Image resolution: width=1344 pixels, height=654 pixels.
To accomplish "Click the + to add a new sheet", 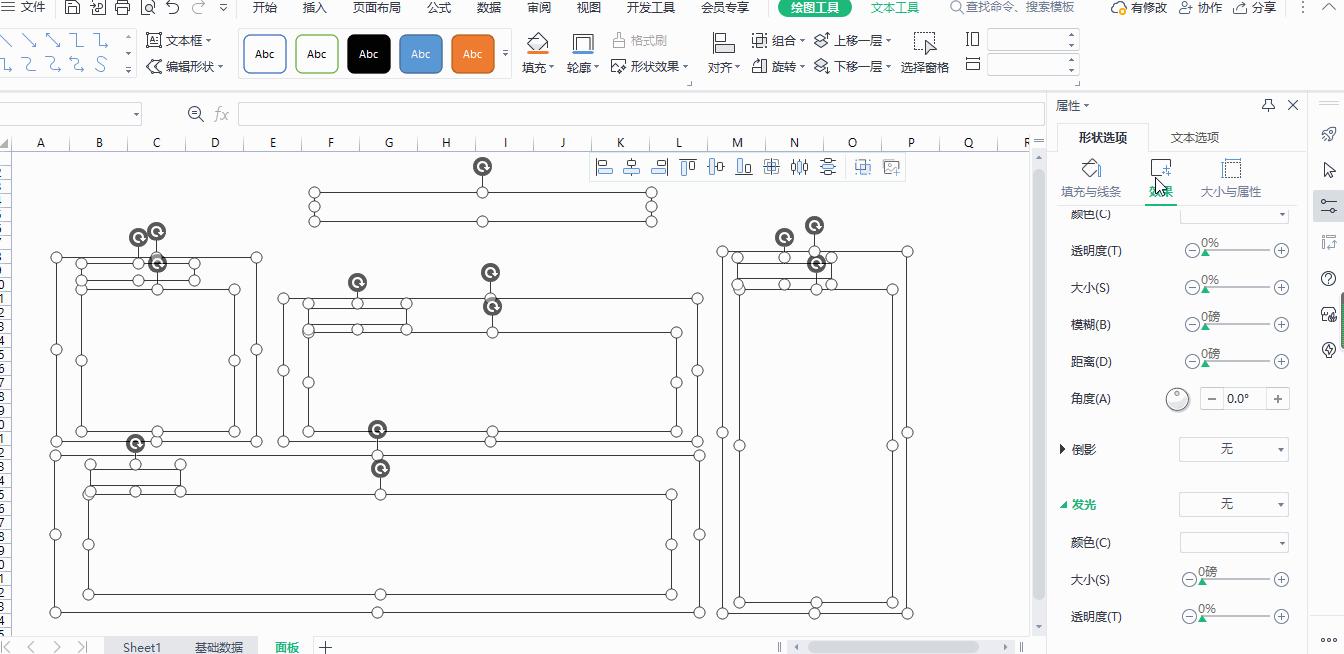I will coord(325,647).
